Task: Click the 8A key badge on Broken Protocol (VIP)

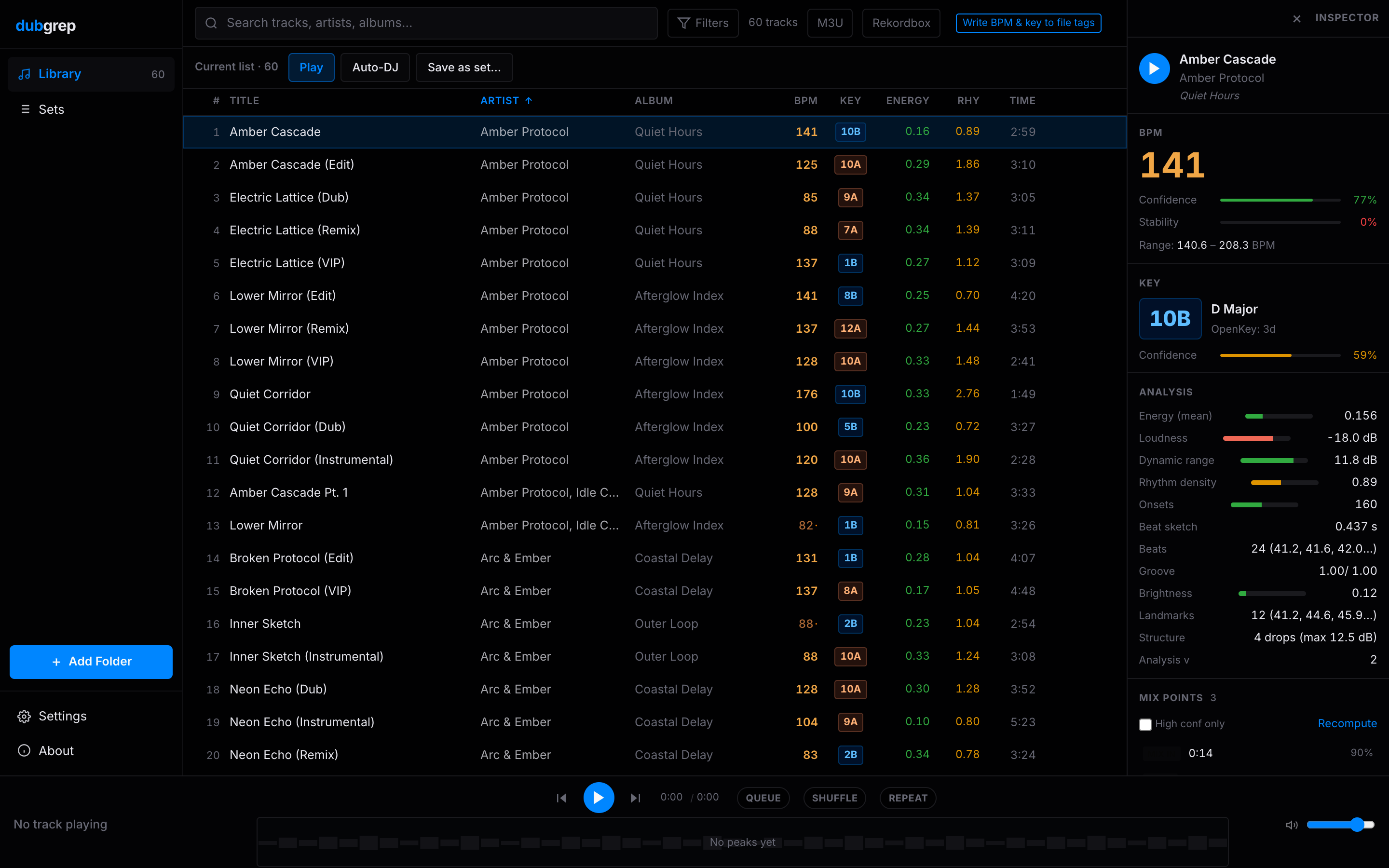Action: [x=850, y=591]
